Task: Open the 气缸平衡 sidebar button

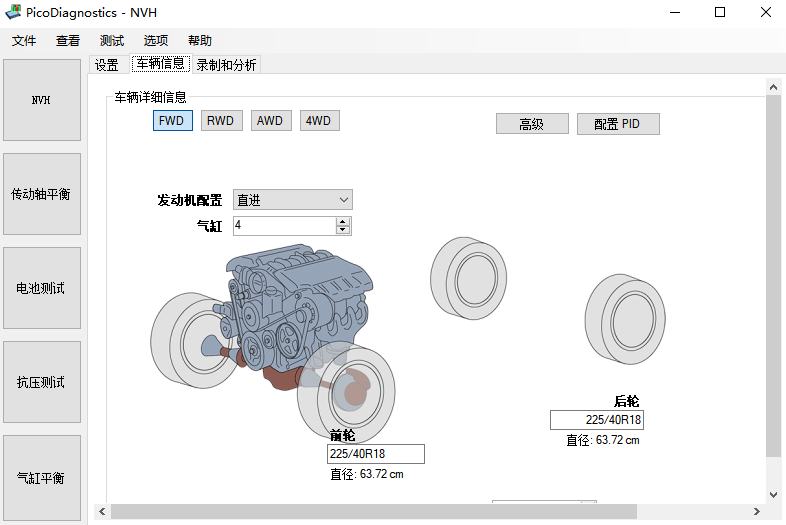Action: pyautogui.click(x=42, y=478)
